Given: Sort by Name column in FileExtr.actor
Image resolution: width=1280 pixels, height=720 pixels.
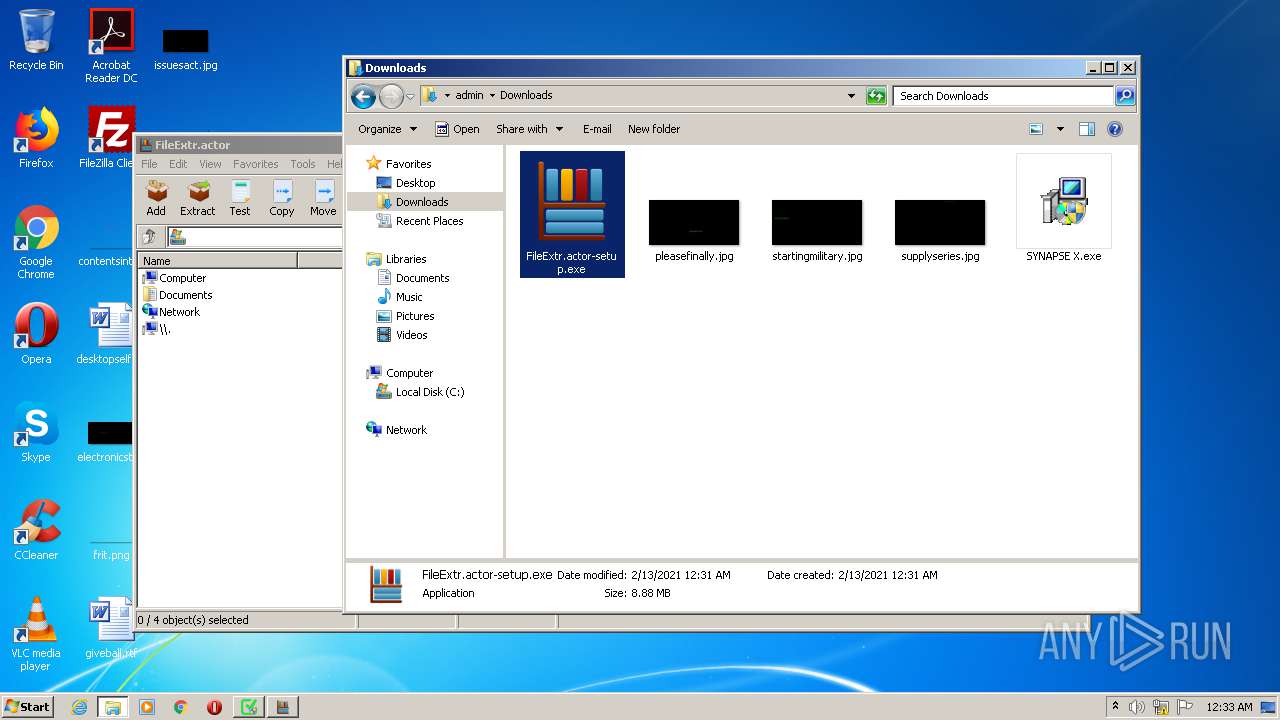Looking at the screenshot, I should coord(218,261).
